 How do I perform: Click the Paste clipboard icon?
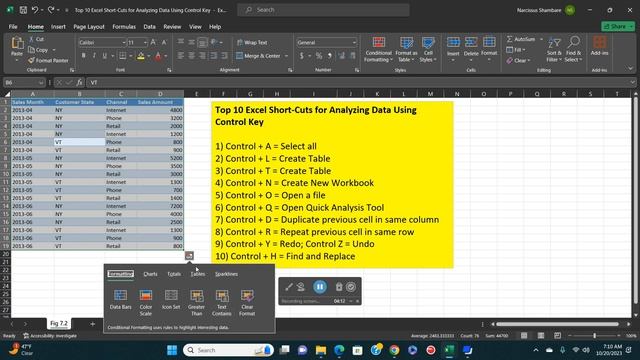17,42
